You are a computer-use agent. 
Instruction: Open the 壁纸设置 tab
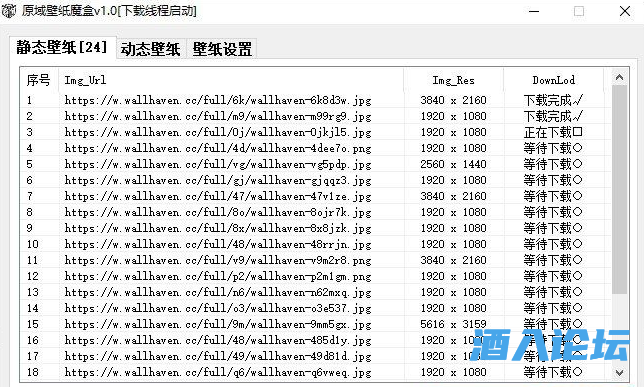[x=222, y=49]
